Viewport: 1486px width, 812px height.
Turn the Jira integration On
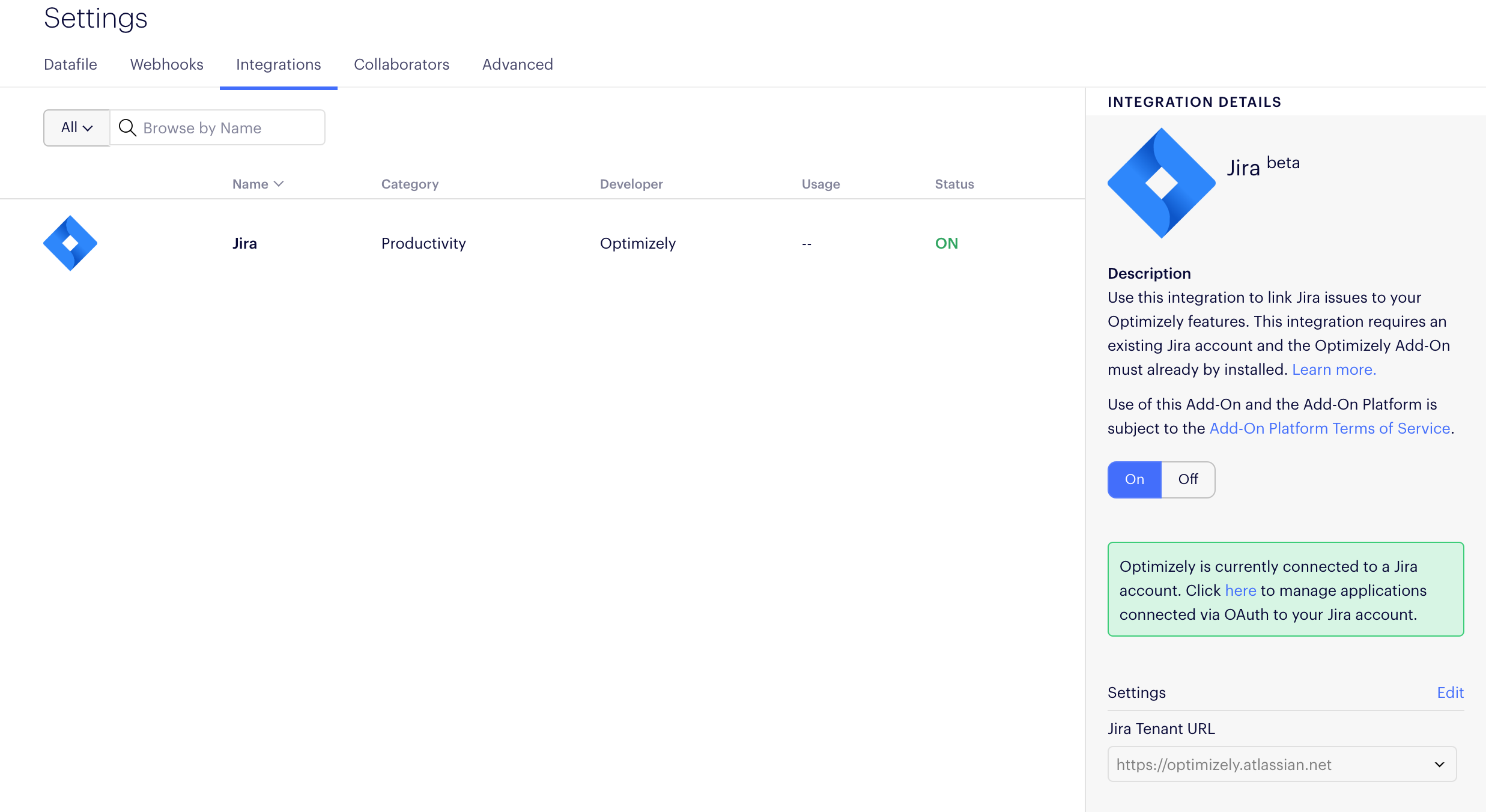tap(1134, 479)
